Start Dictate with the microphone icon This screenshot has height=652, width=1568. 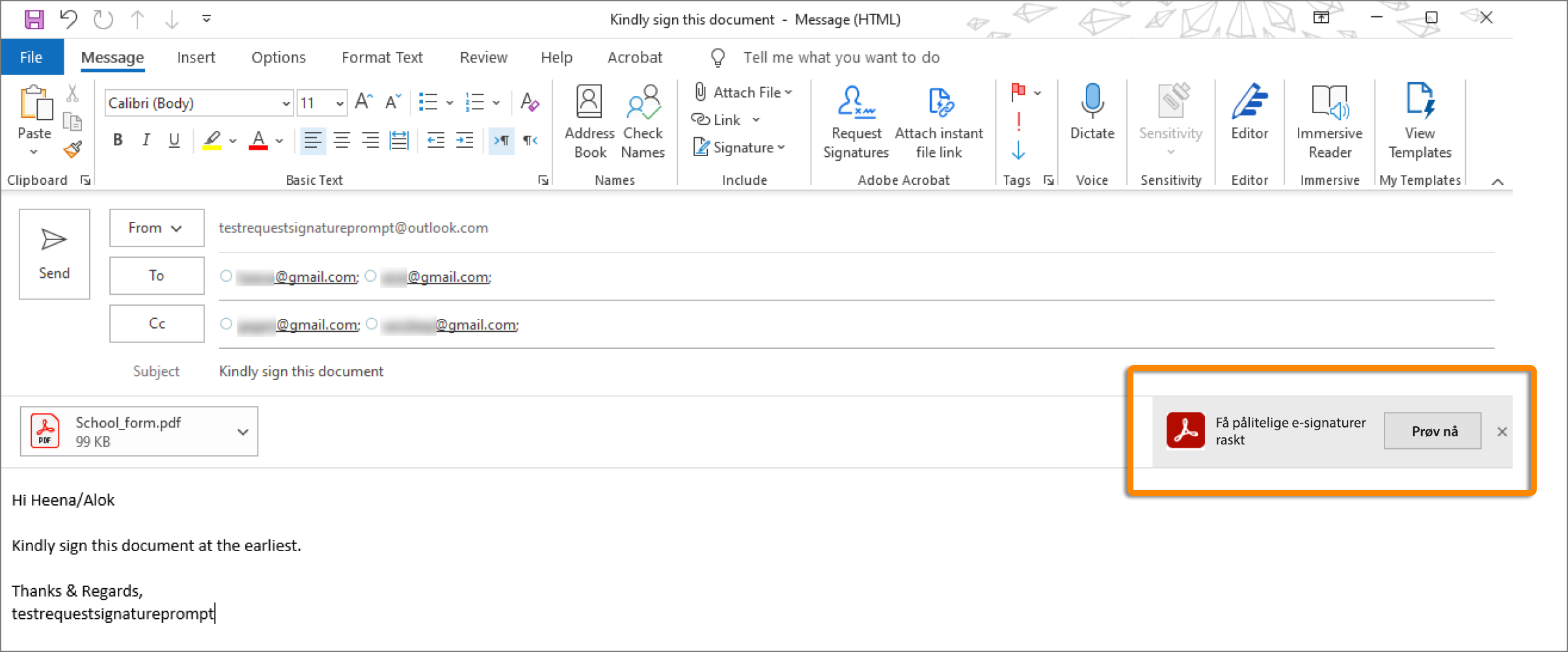1092,103
